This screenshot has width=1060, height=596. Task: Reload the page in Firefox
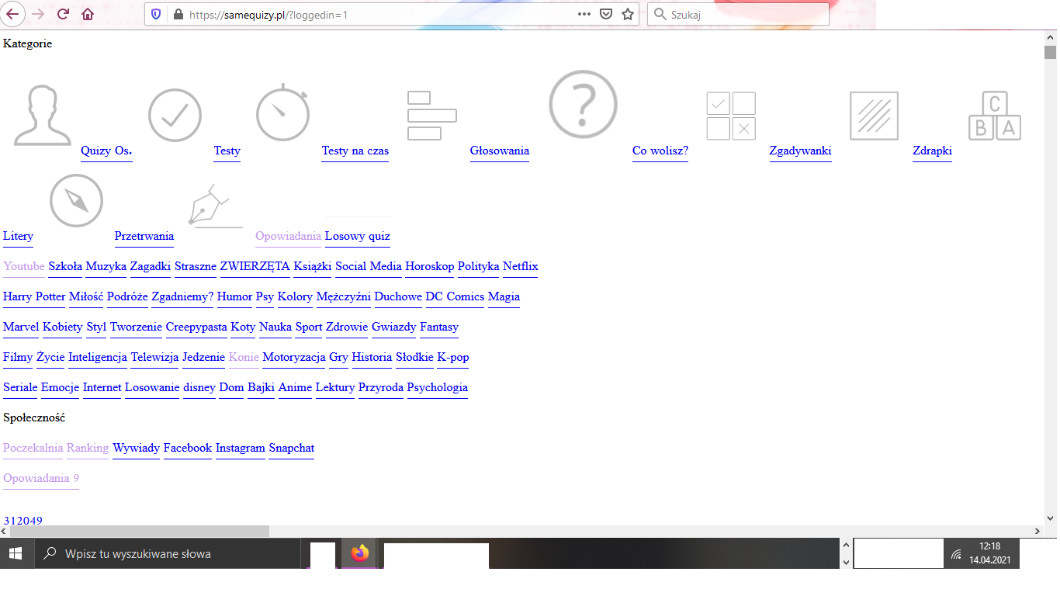[x=63, y=14]
